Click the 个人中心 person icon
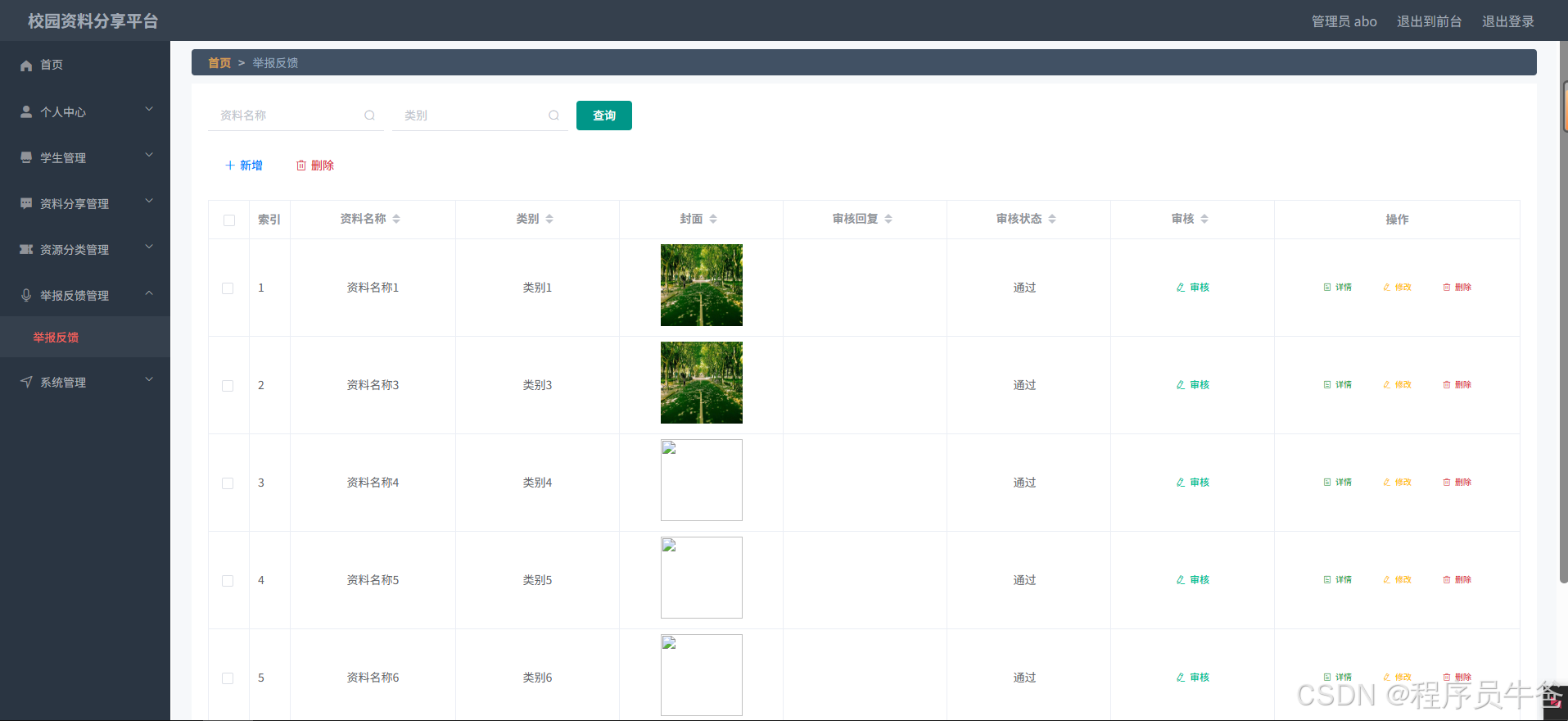 click(26, 112)
